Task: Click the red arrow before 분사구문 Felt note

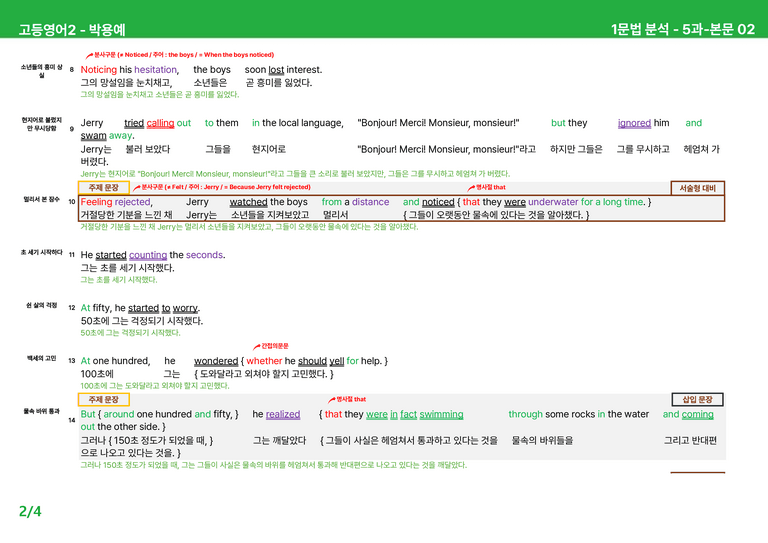Action: point(137,188)
